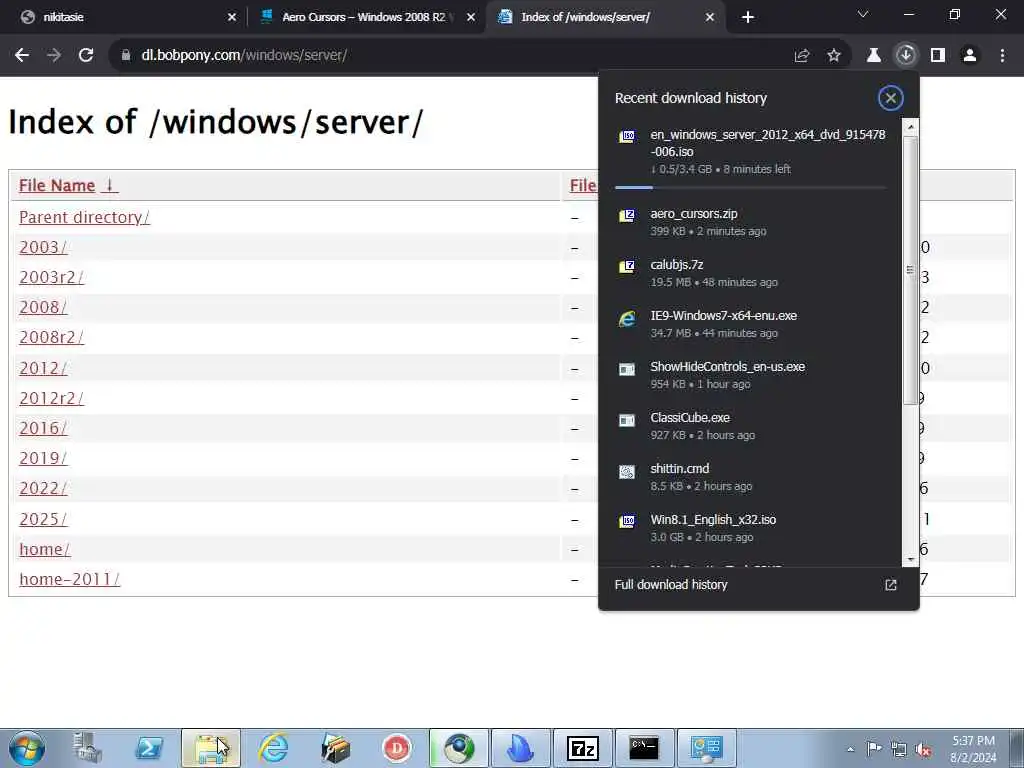Image resolution: width=1024 pixels, height=768 pixels.
Task: Open the 2019/ folder link
Action: point(43,458)
